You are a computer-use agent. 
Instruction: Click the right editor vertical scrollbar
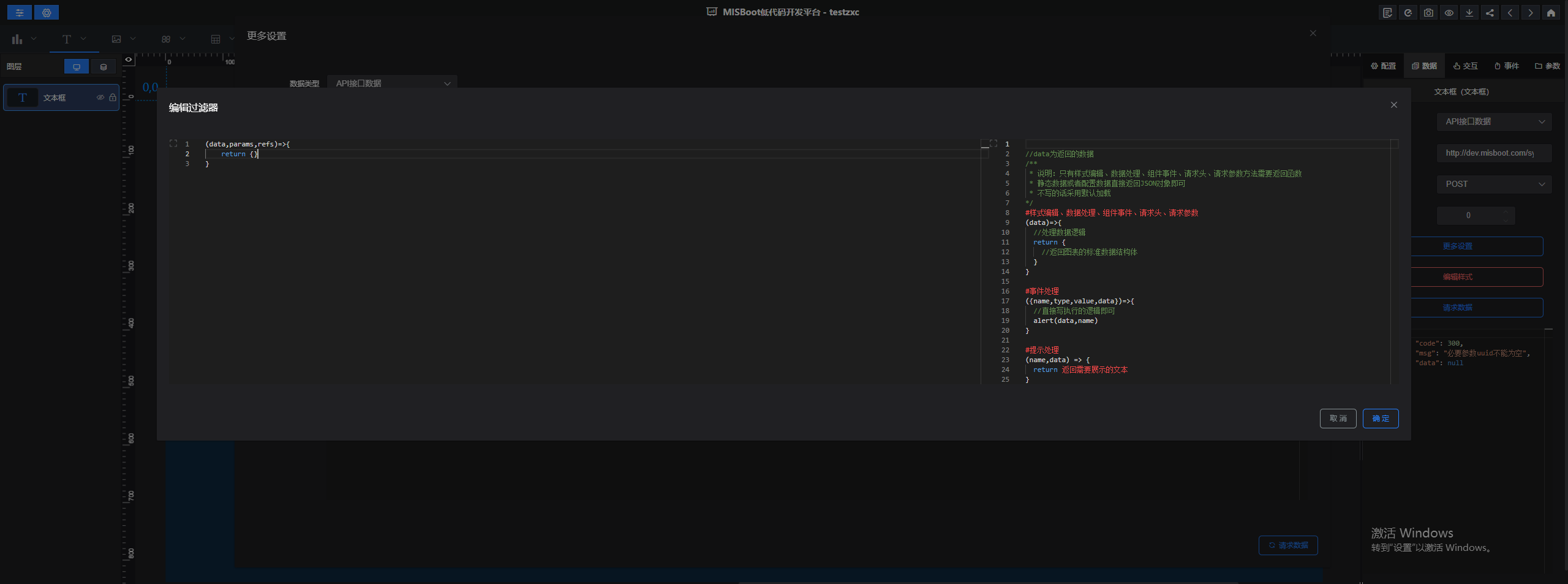point(1394,262)
